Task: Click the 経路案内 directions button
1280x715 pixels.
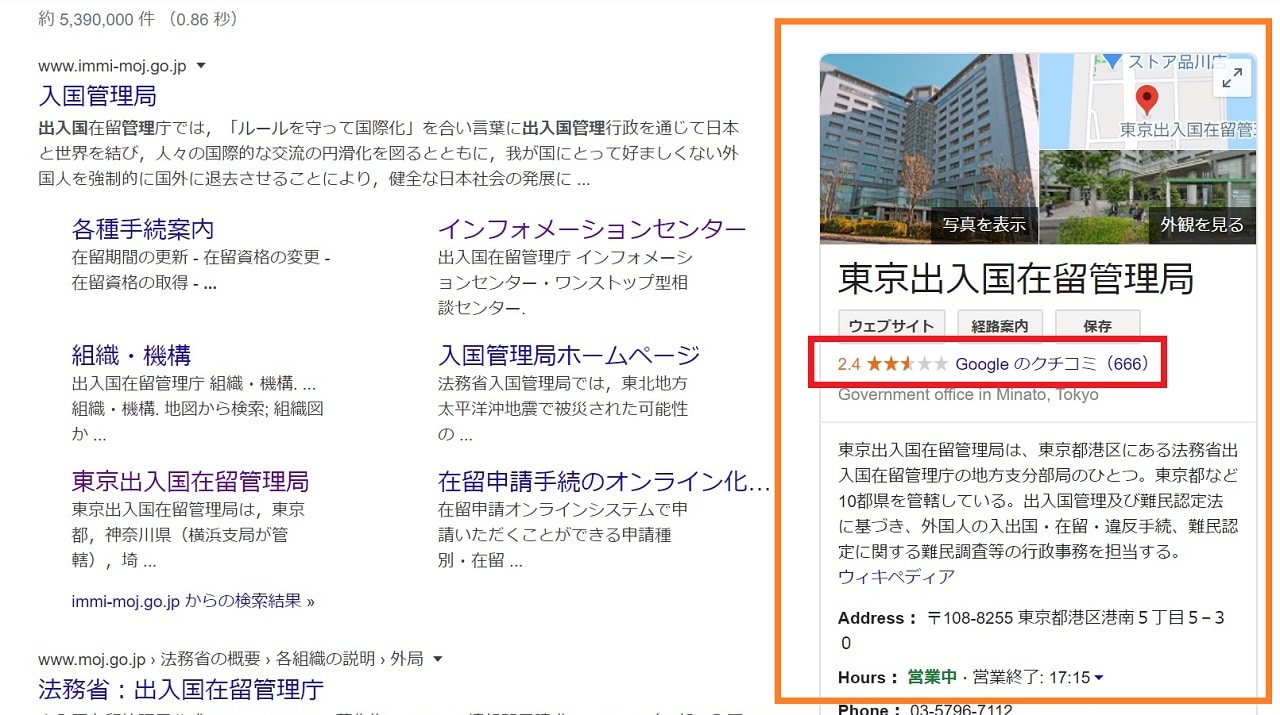Action: click(x=1000, y=326)
